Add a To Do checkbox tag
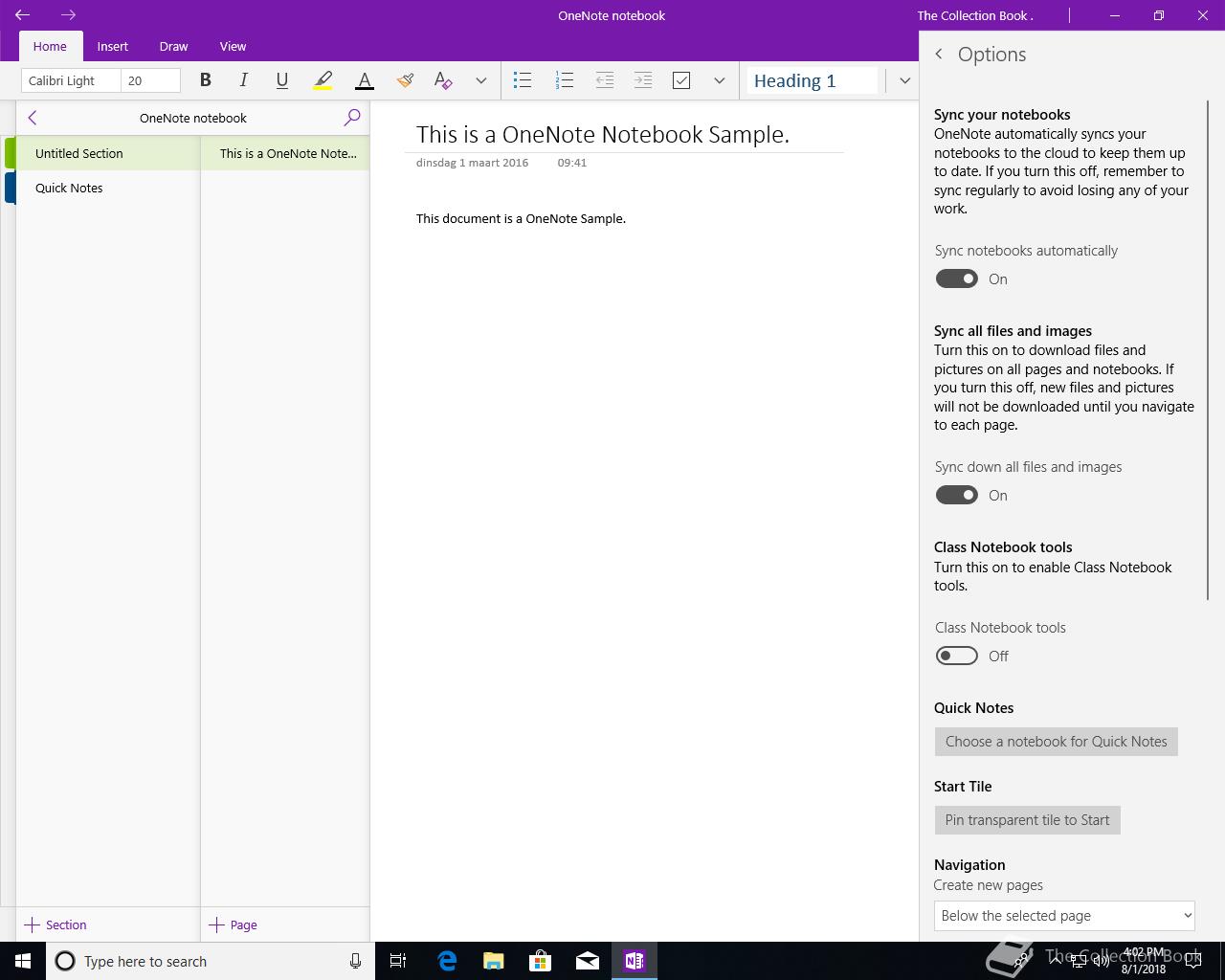Screen dimensions: 1225x980 pyautogui.click(x=681, y=80)
